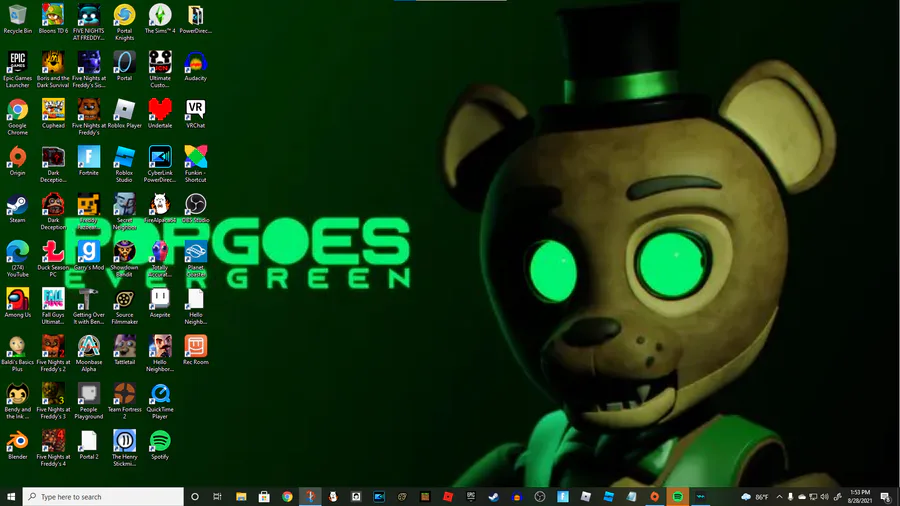
Task: Select the Origin desktop icon
Action: [18, 161]
